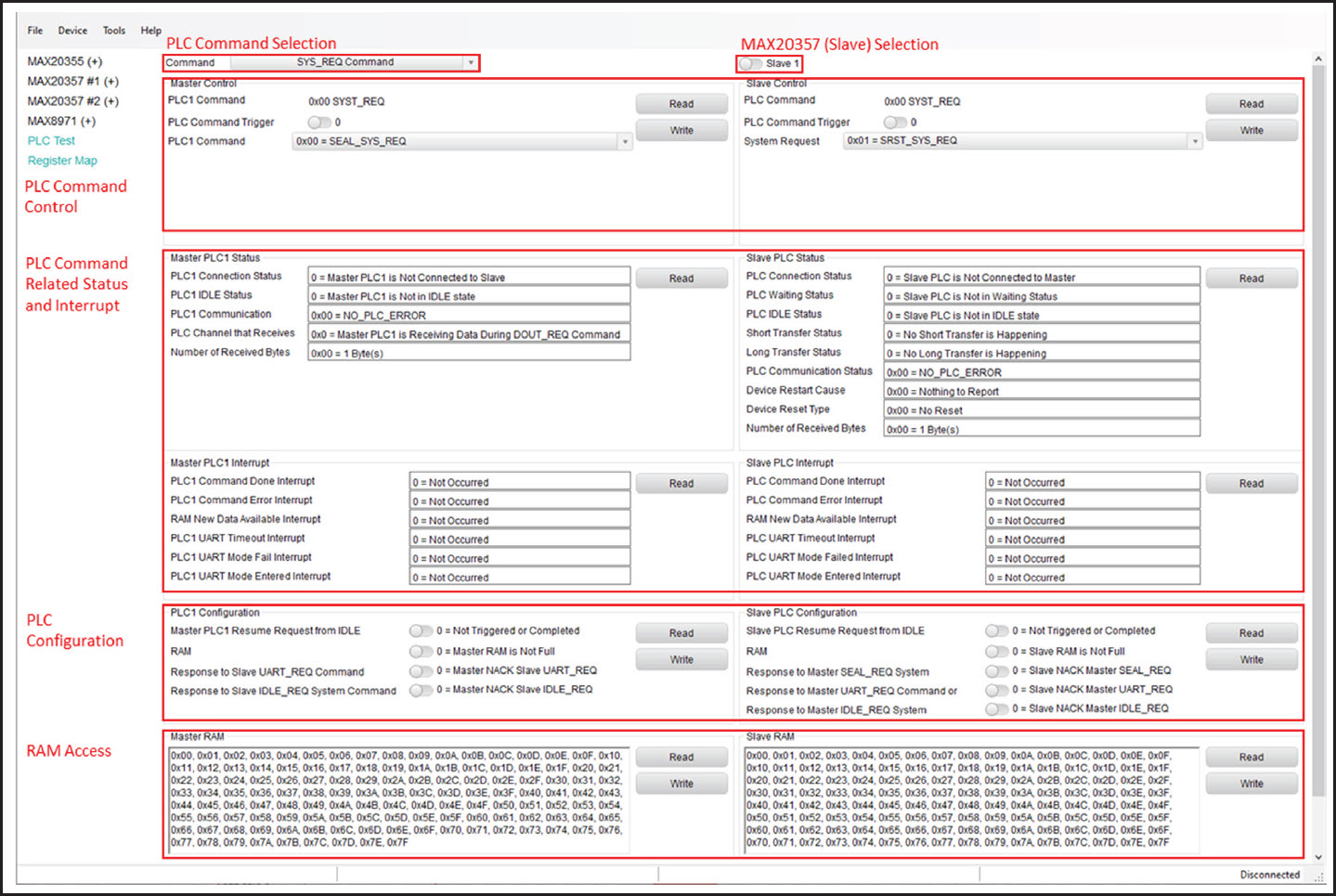The width and height of the screenshot is (1336, 896).
Task: Select PLC Test in sidebar
Action: (x=51, y=141)
